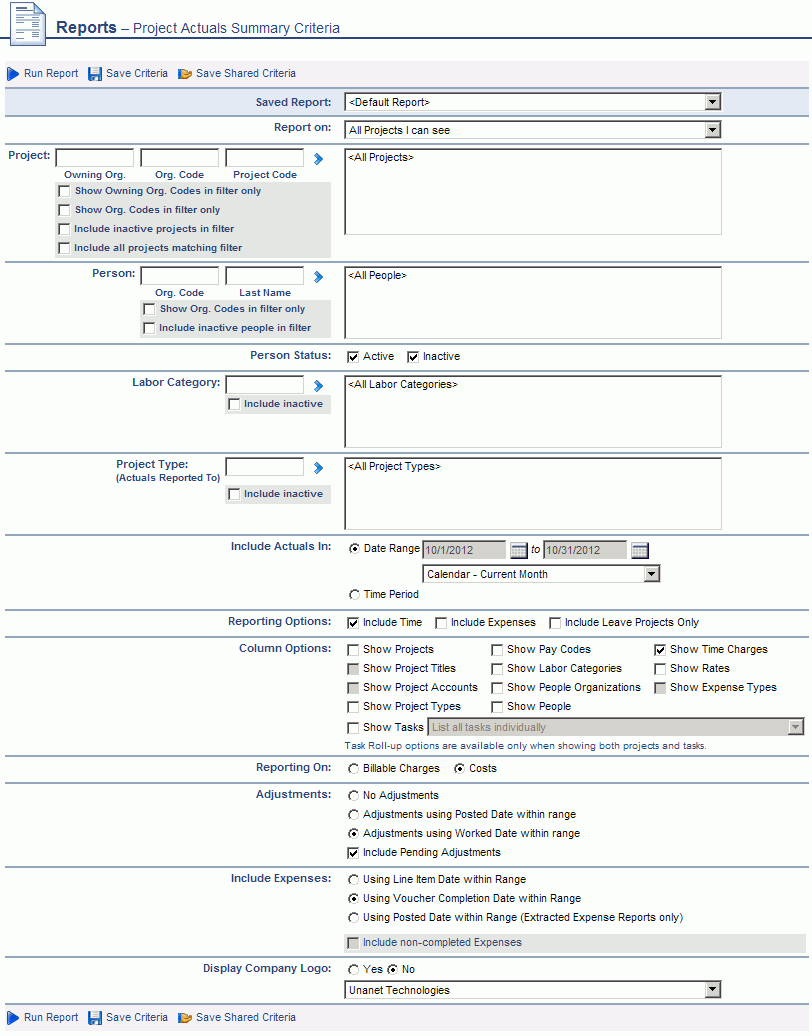812x1036 pixels.
Task: Uncheck the Inactive person status checkbox
Action: (413, 357)
